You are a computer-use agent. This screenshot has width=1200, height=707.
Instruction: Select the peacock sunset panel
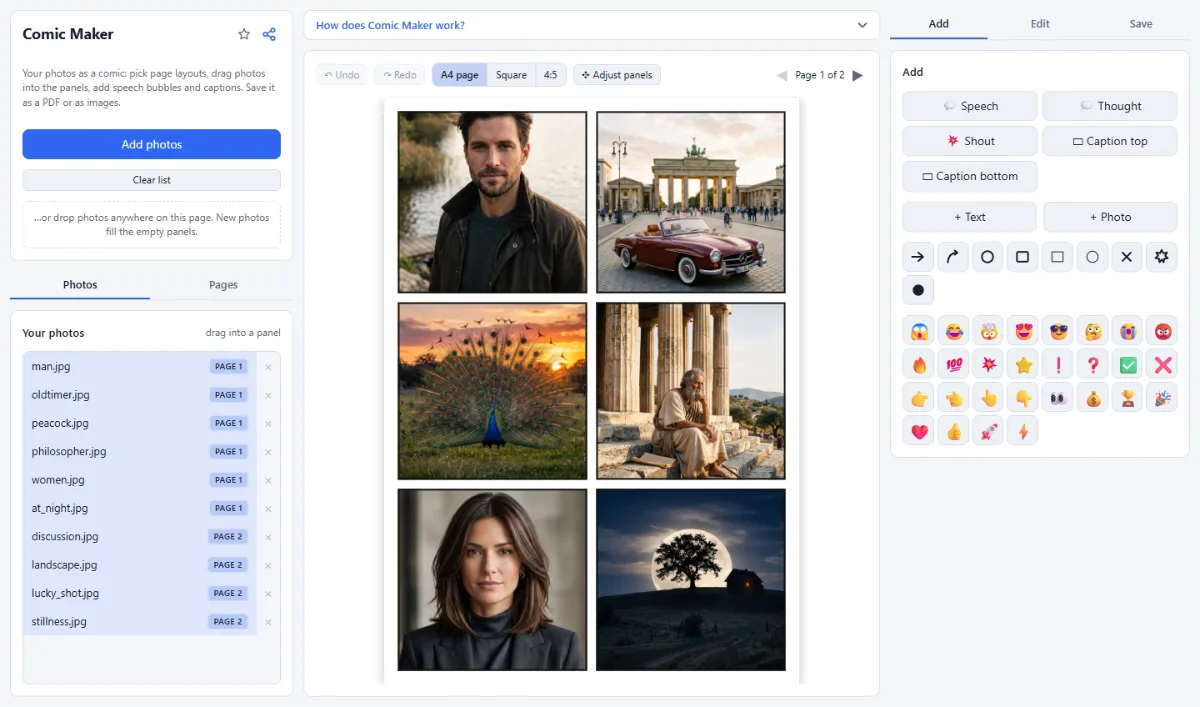pos(493,391)
